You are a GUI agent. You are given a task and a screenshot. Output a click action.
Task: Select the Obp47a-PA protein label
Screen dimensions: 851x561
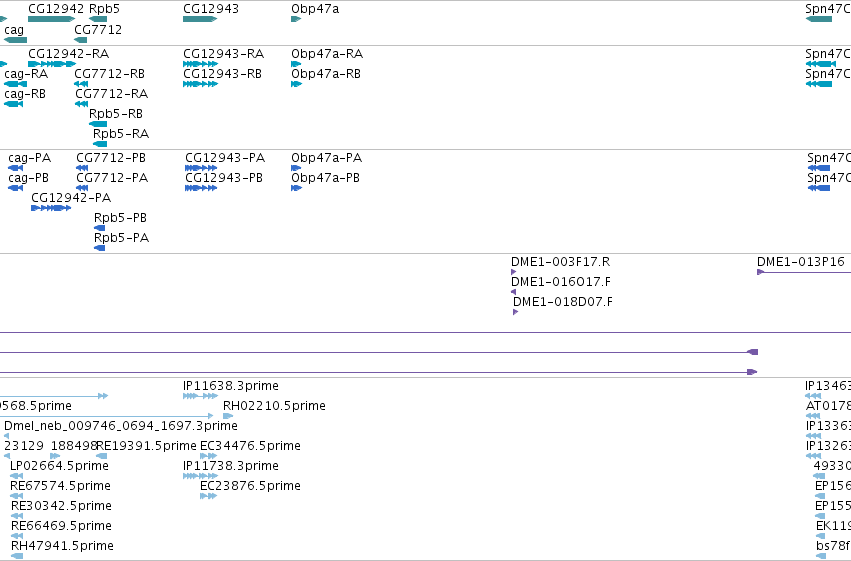pos(326,158)
